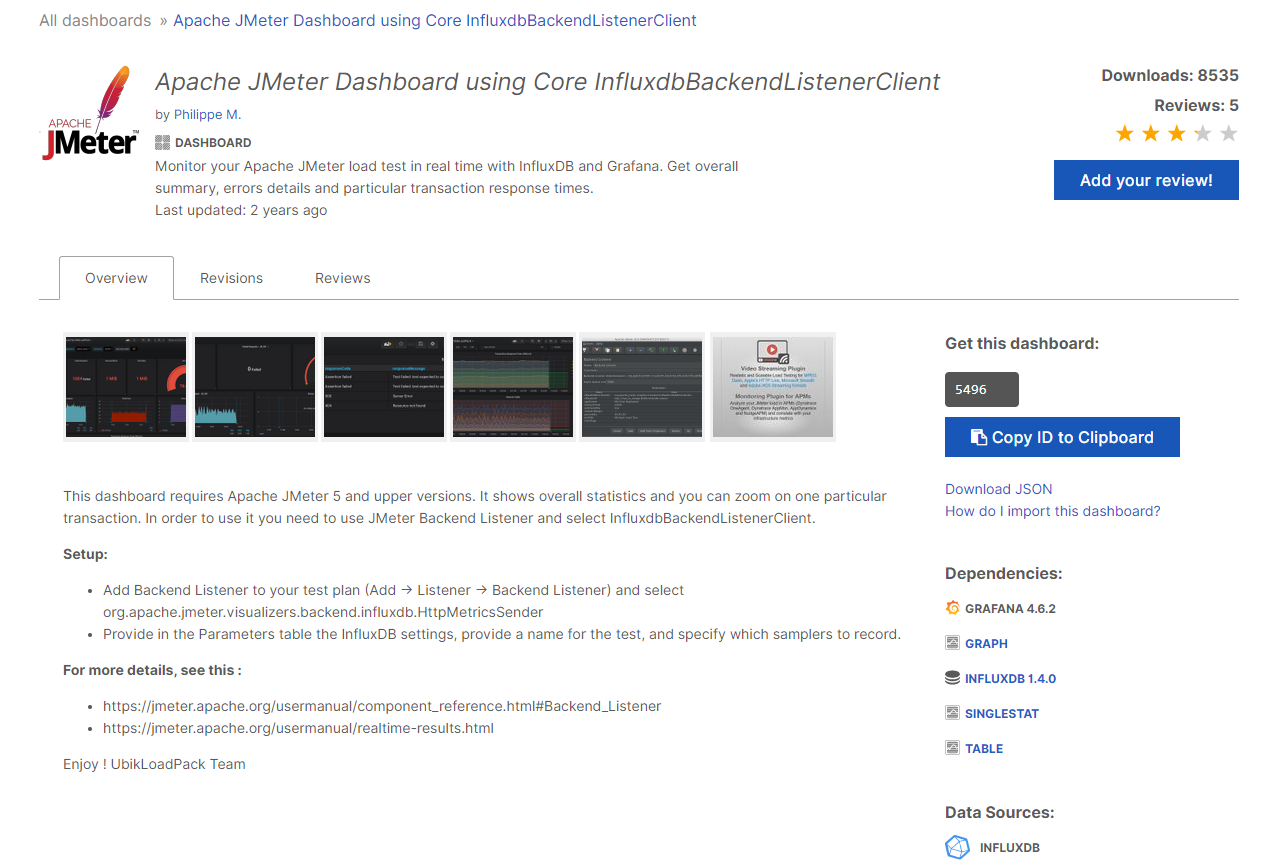Click the SINGLESTAT dependency link
The image size is (1273, 866).
(1002, 713)
